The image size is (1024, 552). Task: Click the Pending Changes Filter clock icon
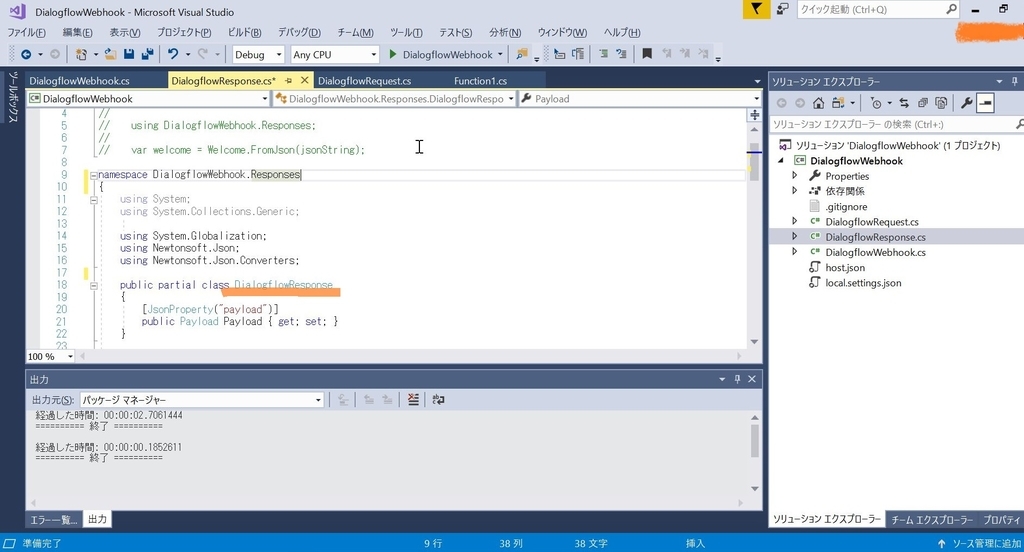click(876, 103)
